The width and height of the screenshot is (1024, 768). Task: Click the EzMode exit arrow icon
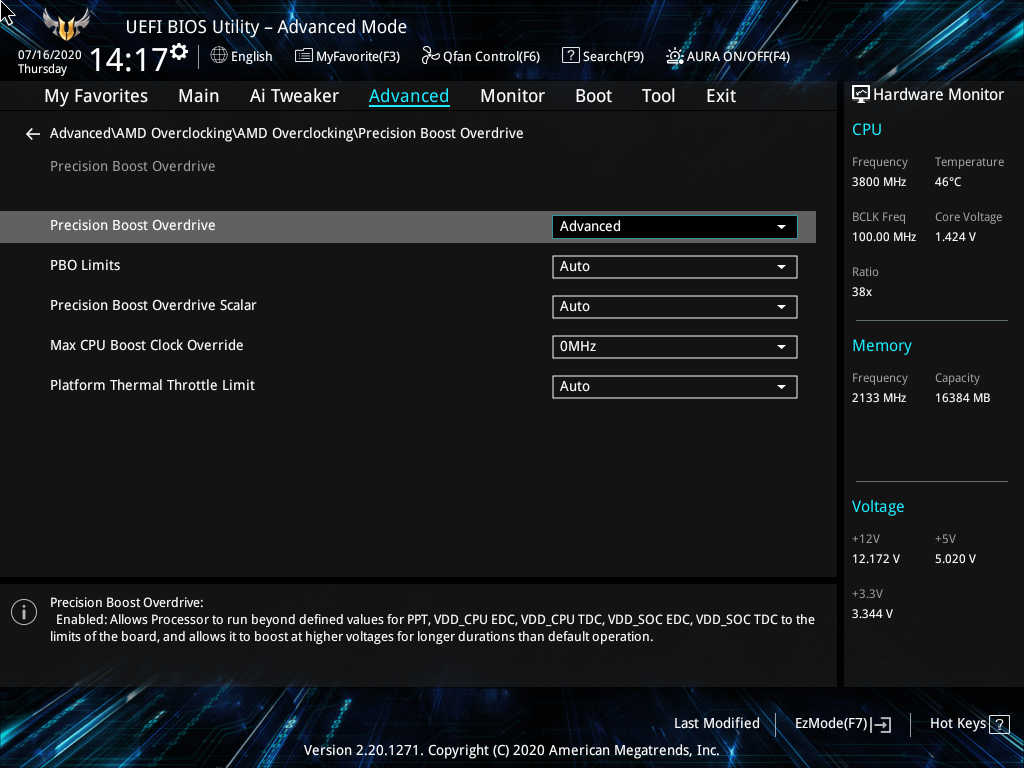pos(881,724)
